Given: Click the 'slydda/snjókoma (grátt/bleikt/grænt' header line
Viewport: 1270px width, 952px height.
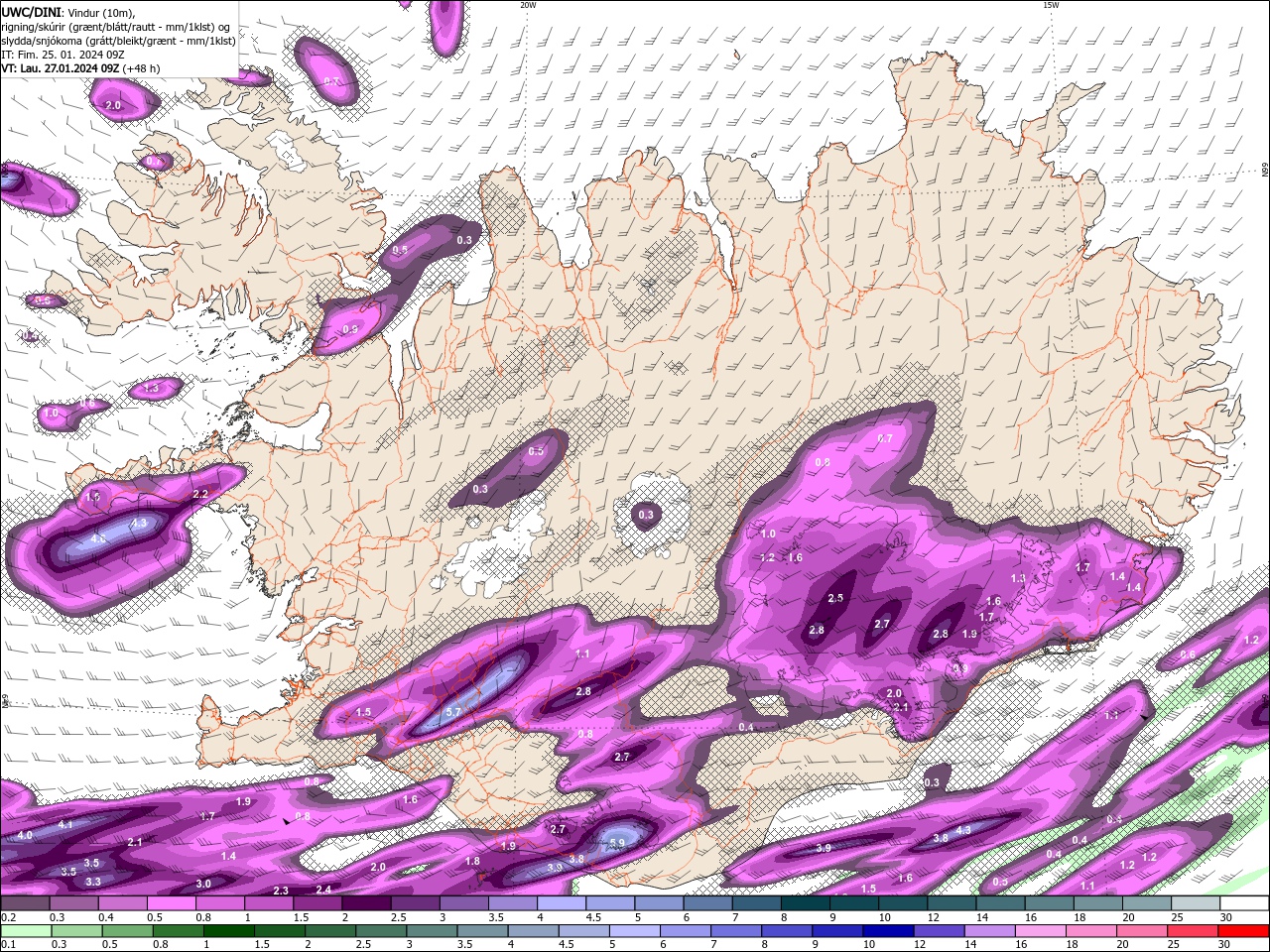Looking at the screenshot, I should [x=118, y=41].
